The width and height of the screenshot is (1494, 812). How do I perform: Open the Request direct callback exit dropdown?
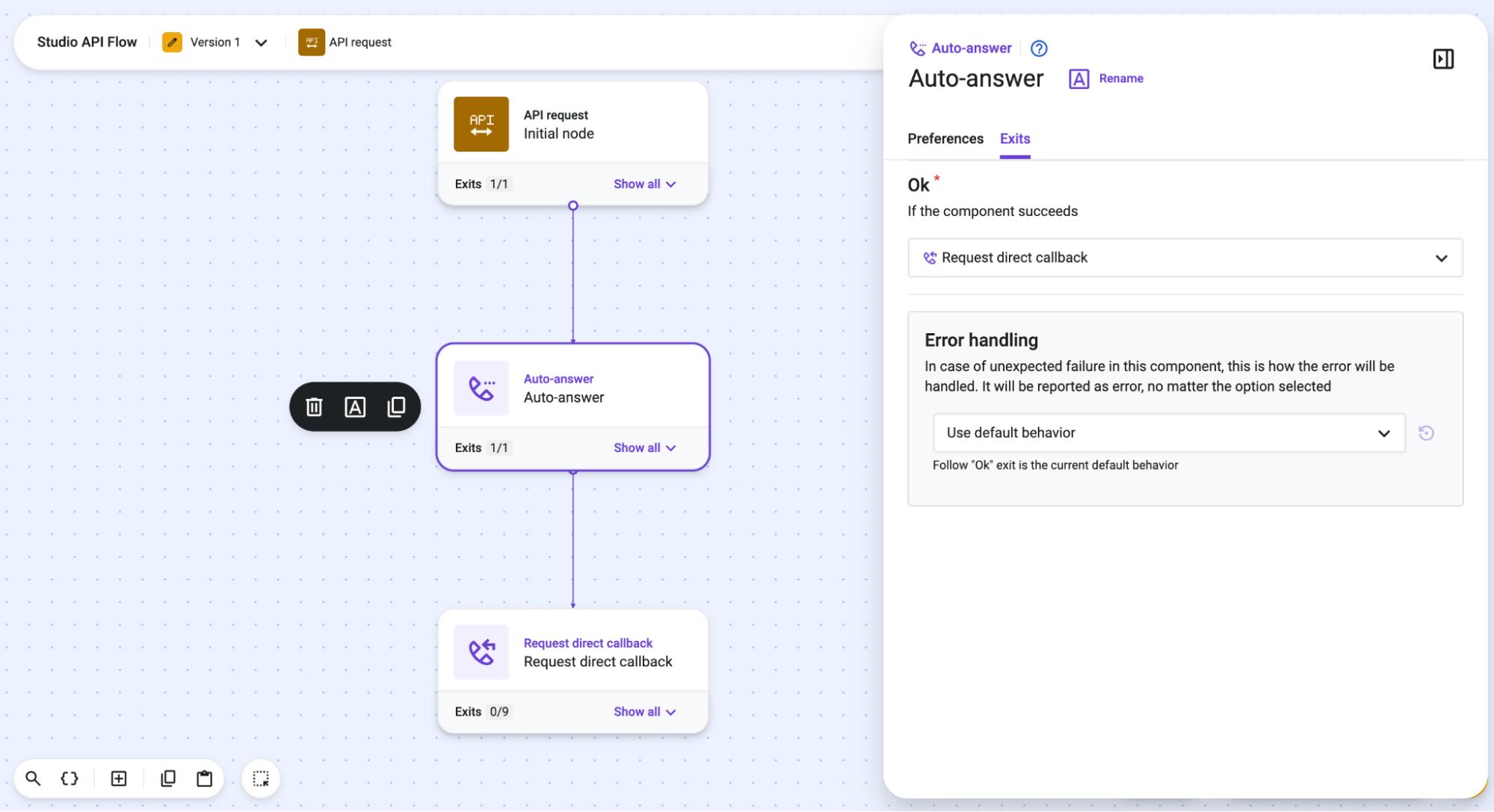click(x=1185, y=258)
